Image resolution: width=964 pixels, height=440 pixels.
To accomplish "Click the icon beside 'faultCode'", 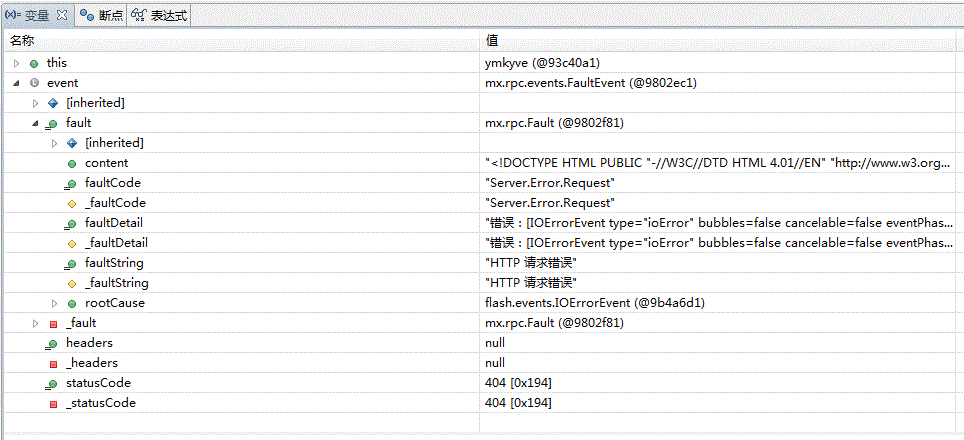I will pyautogui.click(x=71, y=184).
